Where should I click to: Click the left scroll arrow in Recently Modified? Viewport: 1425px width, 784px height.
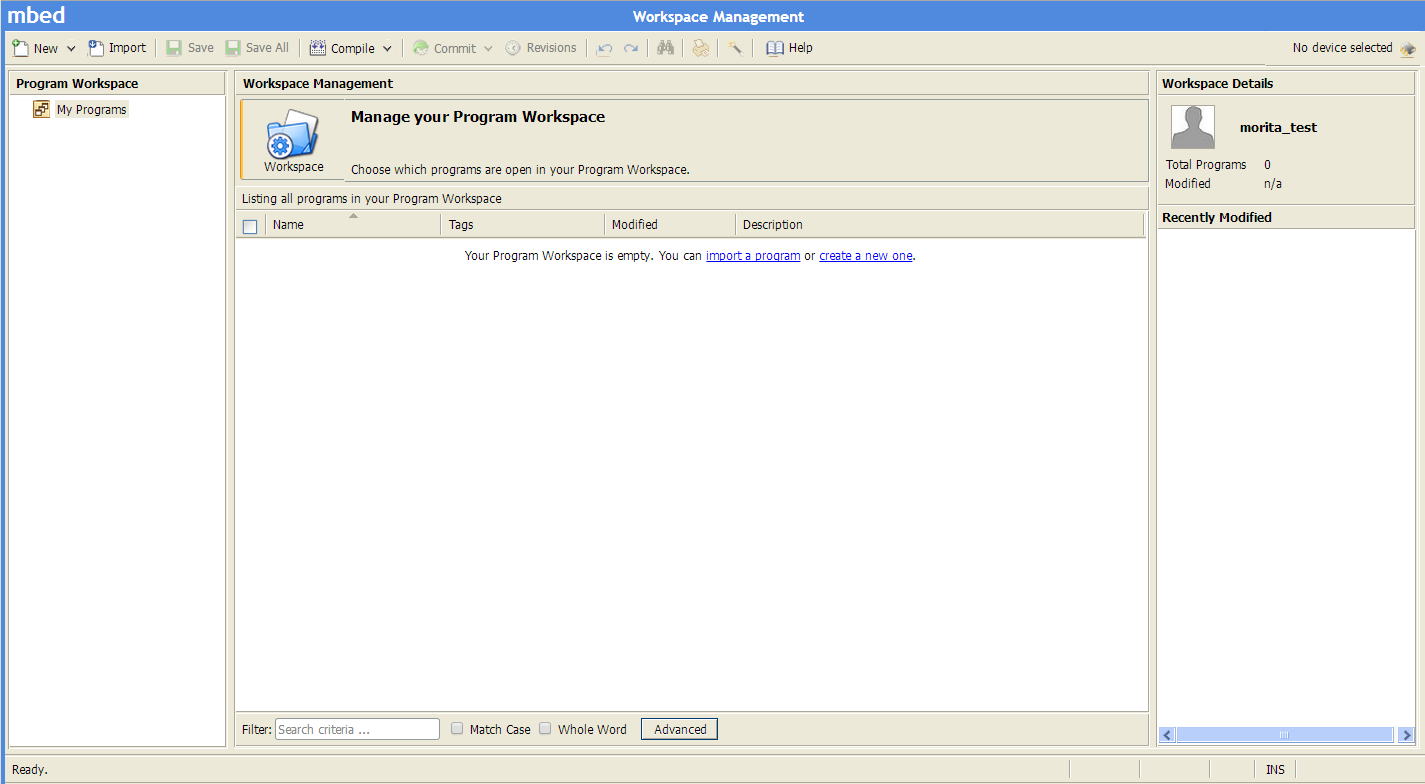pyautogui.click(x=1167, y=735)
